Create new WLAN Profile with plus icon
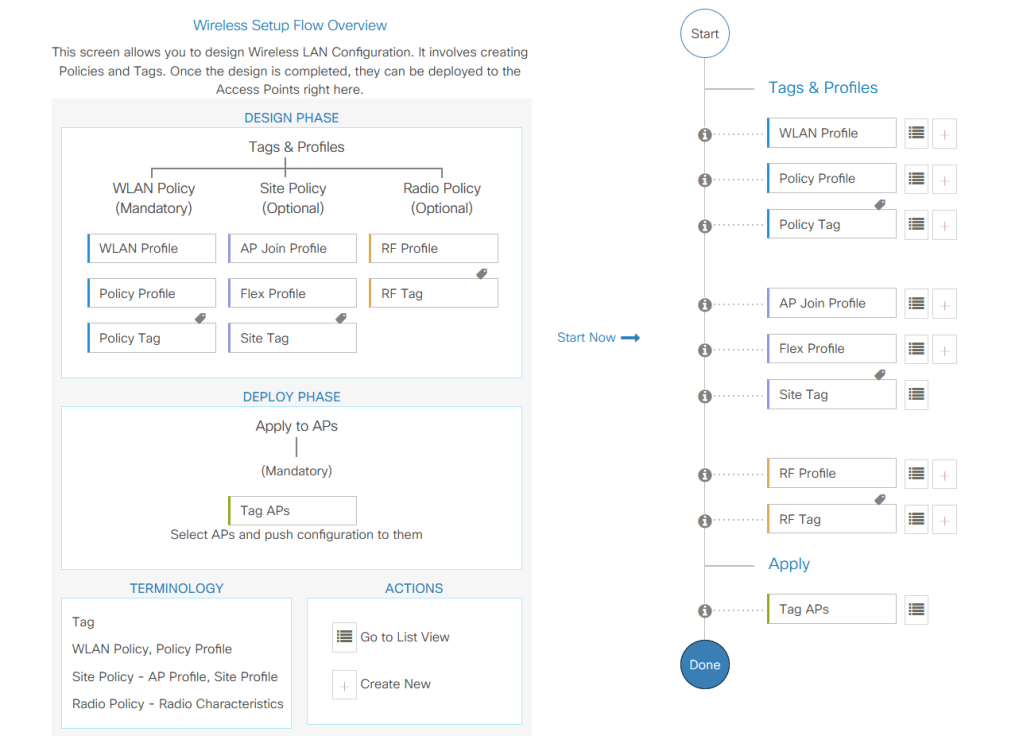This screenshot has height=736, width=1023. coord(944,134)
